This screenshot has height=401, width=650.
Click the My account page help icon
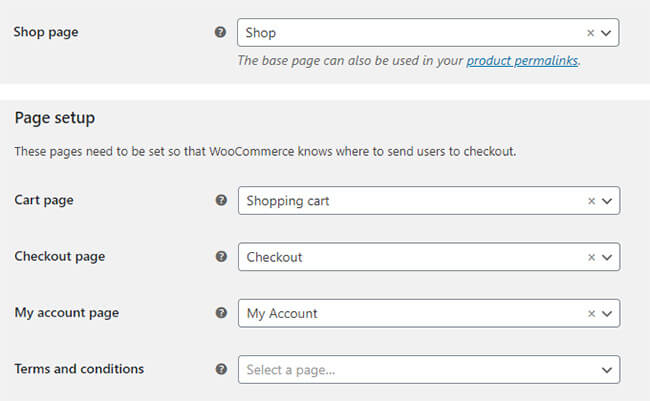pyautogui.click(x=221, y=313)
